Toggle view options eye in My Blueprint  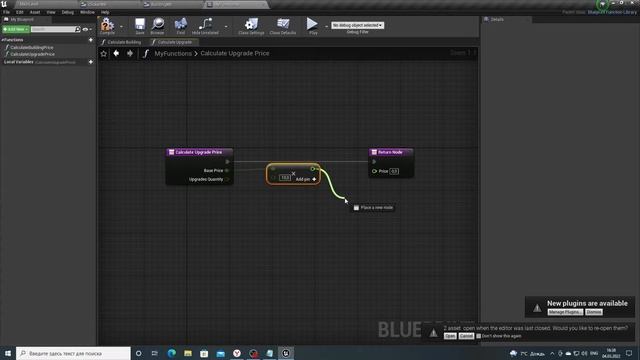coord(86,29)
